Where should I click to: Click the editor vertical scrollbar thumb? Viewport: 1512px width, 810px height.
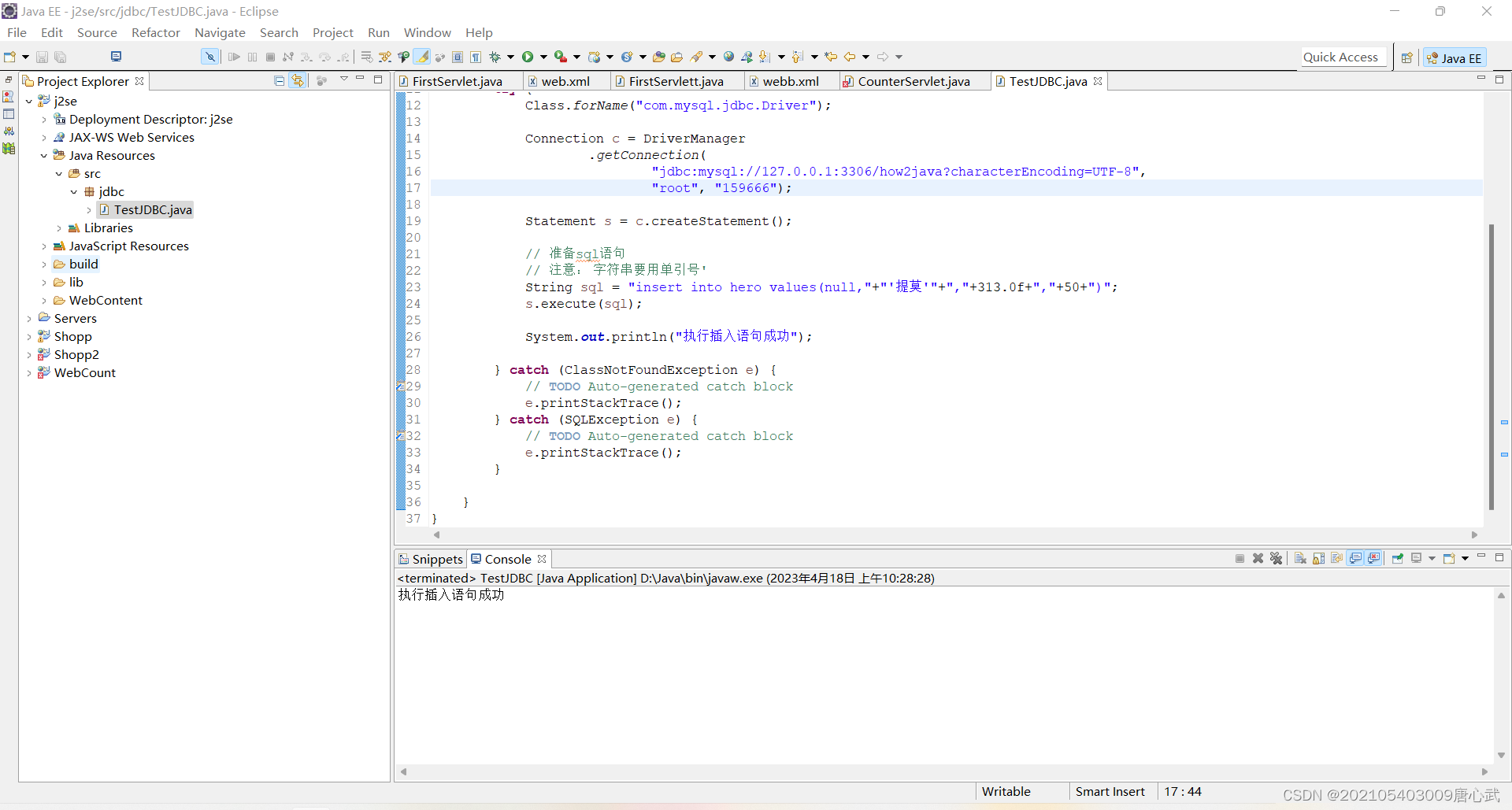click(1491, 367)
